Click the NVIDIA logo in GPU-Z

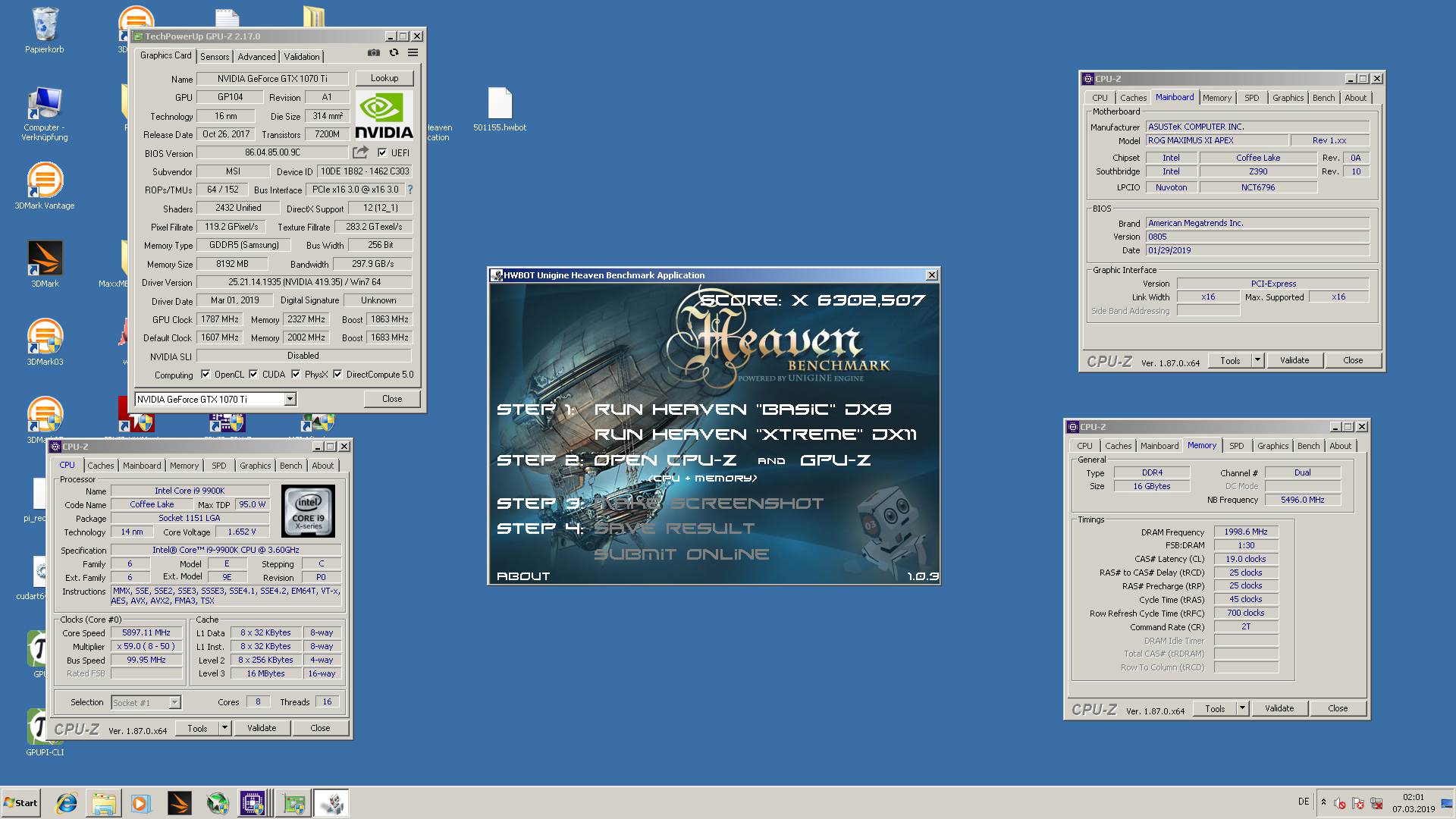[x=384, y=116]
